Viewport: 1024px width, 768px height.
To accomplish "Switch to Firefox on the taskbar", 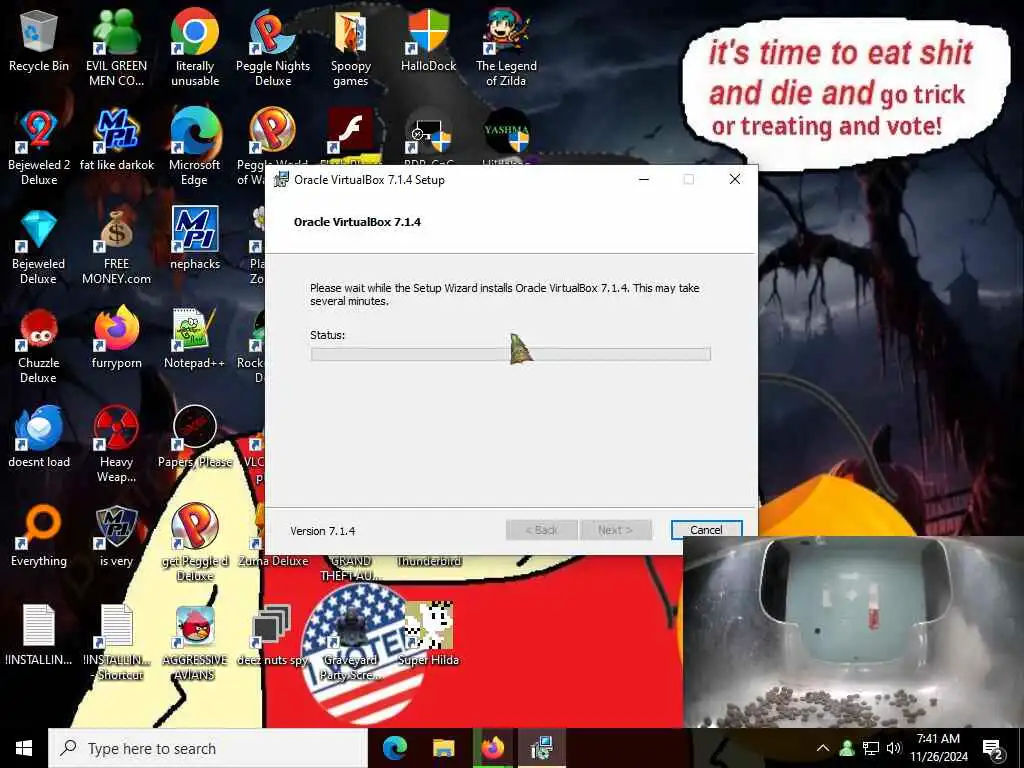I will 493,748.
